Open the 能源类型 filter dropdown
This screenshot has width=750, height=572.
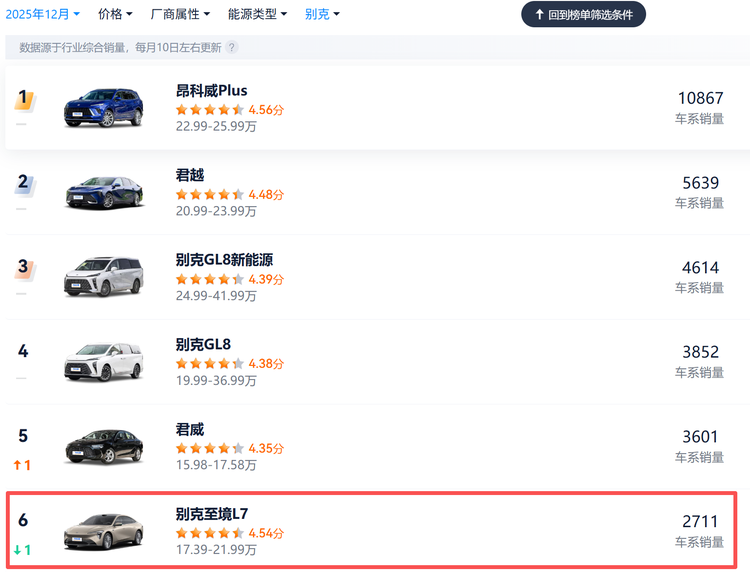pyautogui.click(x=257, y=14)
